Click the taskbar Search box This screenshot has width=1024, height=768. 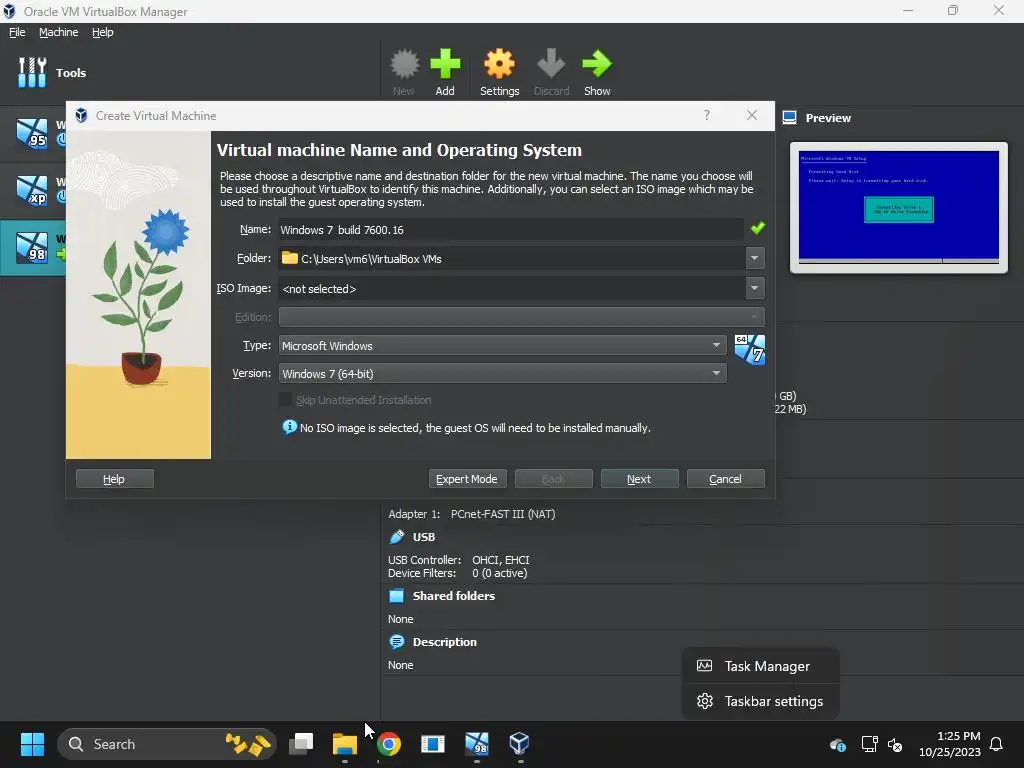click(x=167, y=744)
